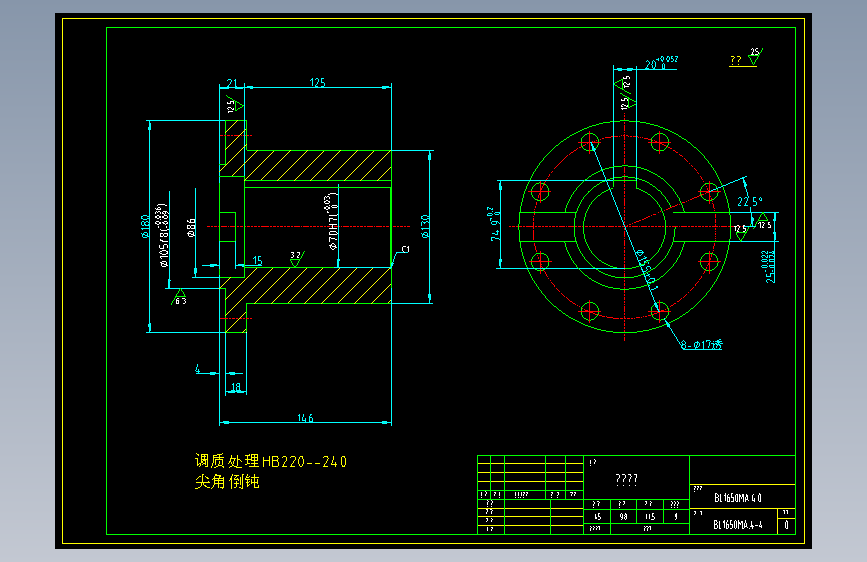This screenshot has width=867, height=562.
Task: Select the BL1650MA.4.0 title block text
Action: (x=738, y=498)
